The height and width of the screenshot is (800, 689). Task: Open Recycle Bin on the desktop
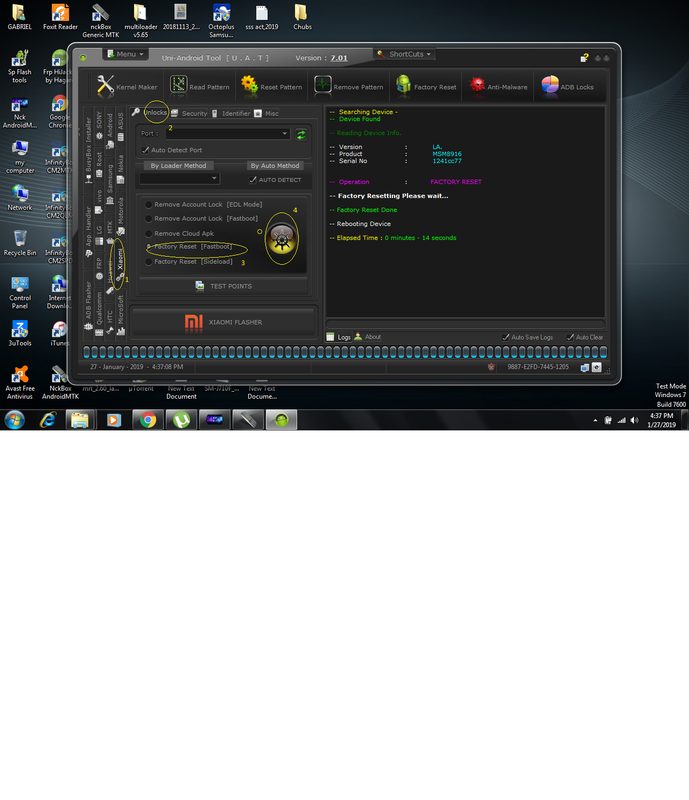click(20, 243)
